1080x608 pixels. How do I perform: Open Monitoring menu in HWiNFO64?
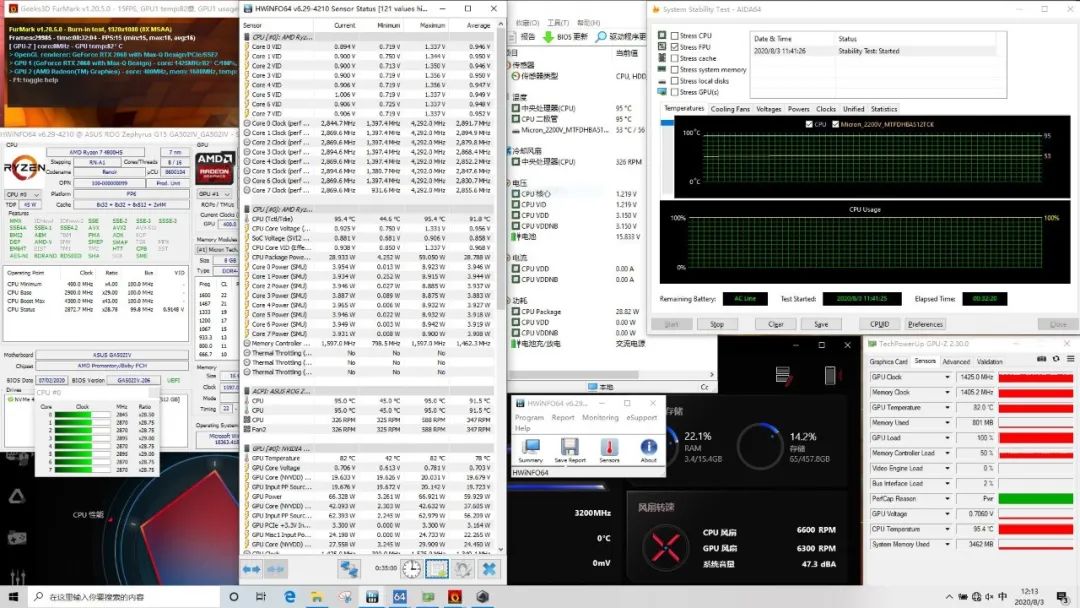[x=600, y=417]
